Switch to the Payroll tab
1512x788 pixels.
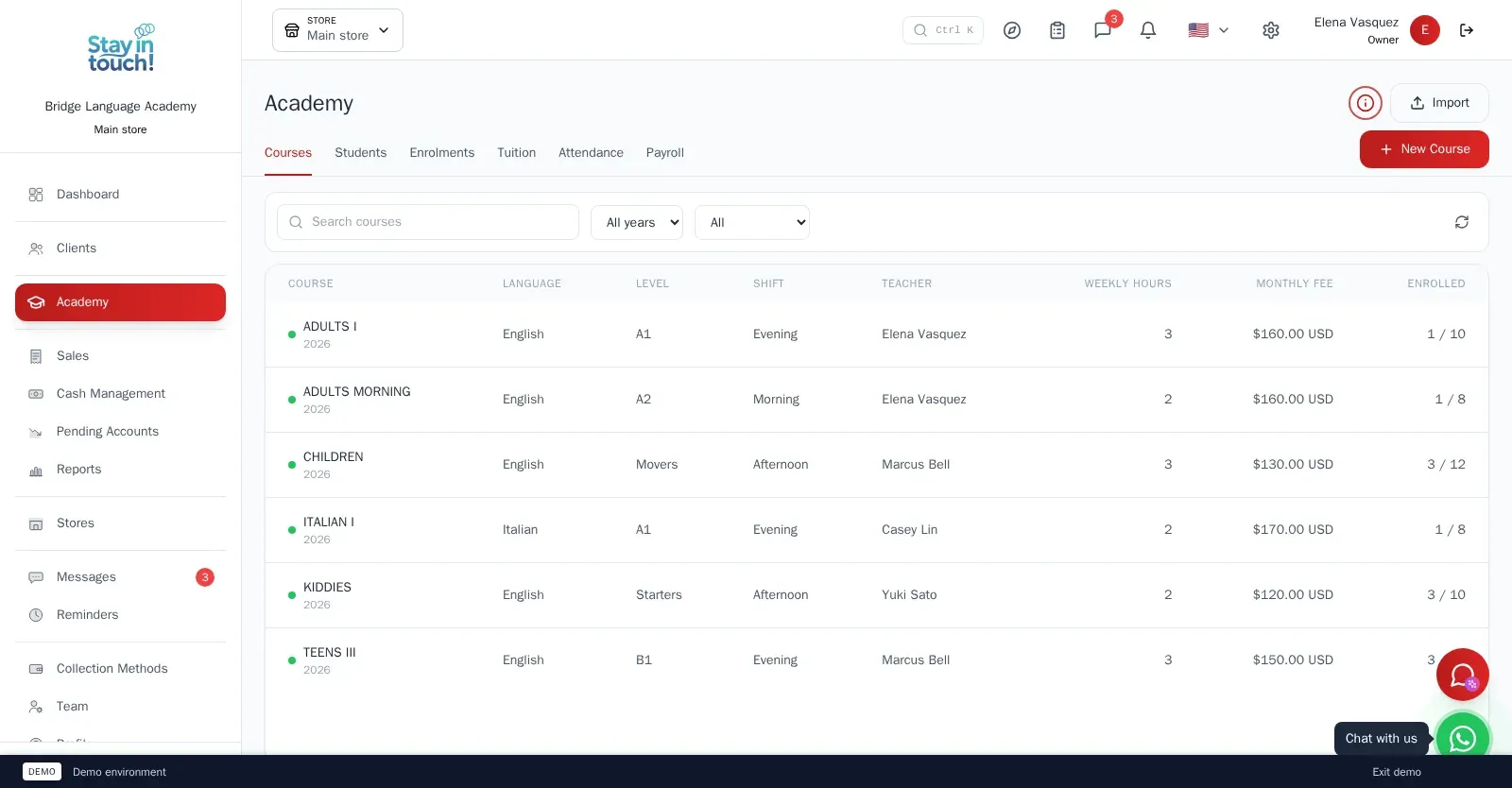point(664,153)
